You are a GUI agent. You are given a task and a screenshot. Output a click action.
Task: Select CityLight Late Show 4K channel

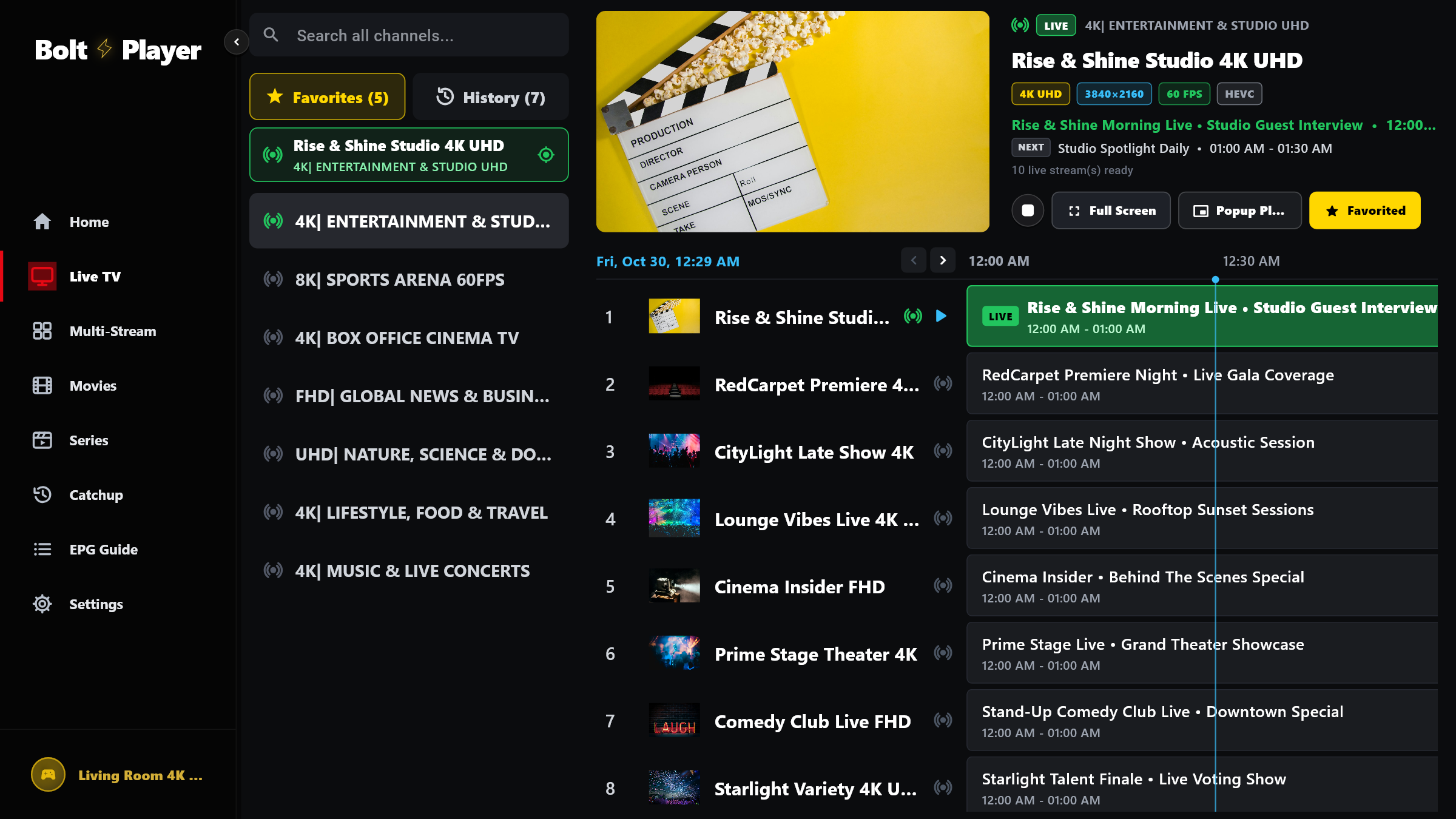(780, 451)
